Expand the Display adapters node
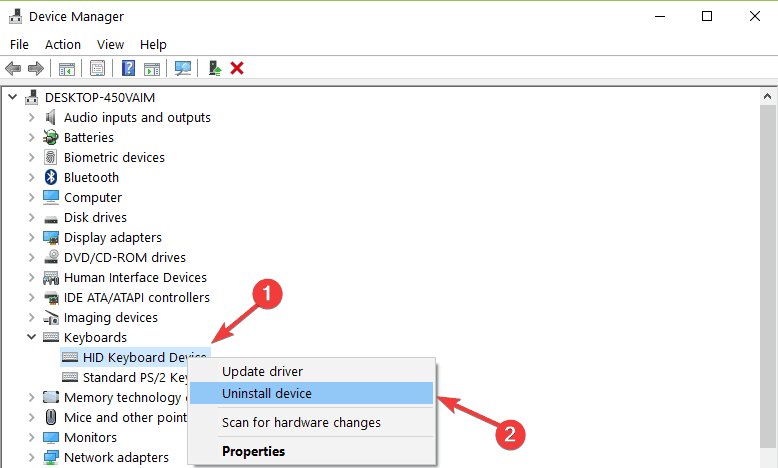 click(31, 237)
